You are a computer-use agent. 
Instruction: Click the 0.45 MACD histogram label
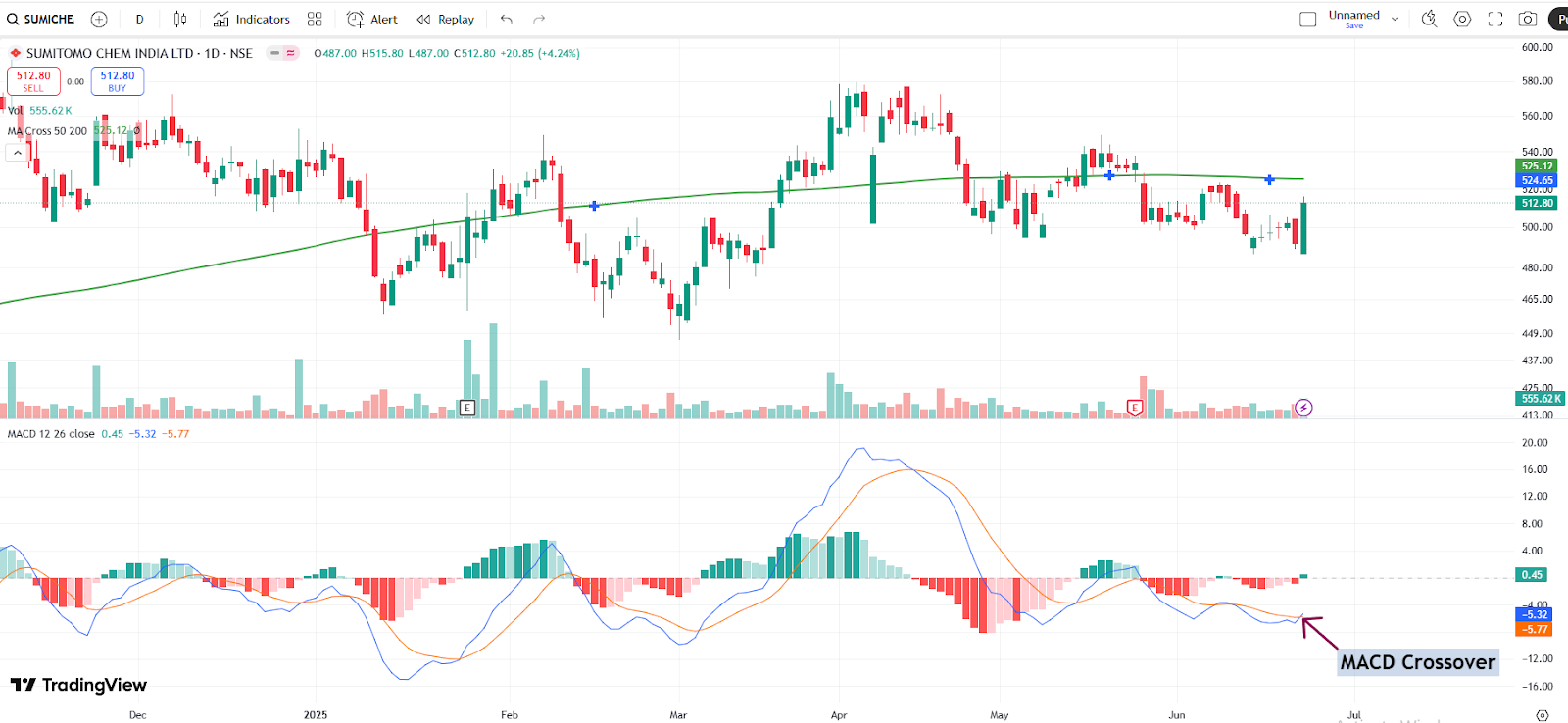click(1532, 575)
